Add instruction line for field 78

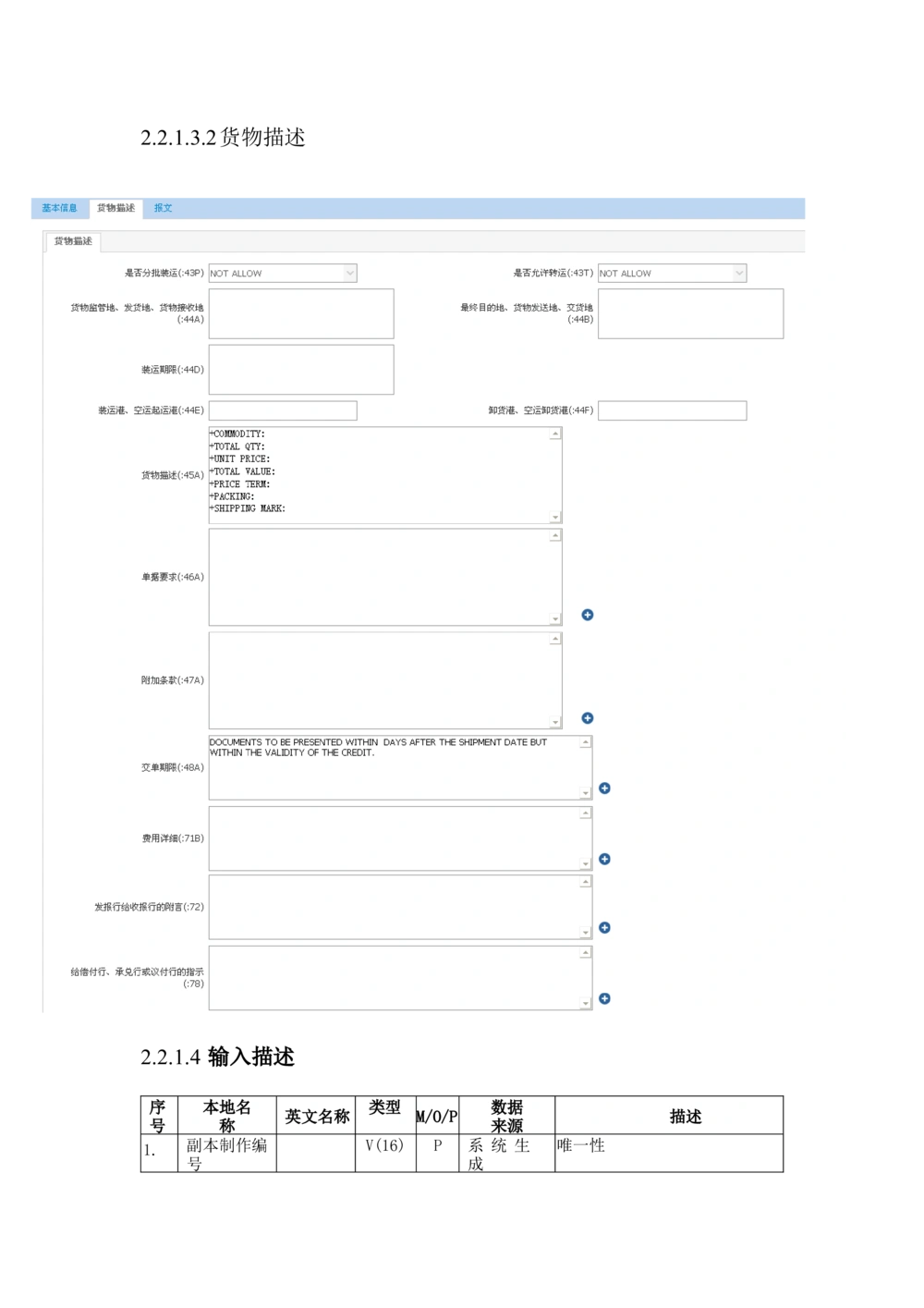click(605, 998)
